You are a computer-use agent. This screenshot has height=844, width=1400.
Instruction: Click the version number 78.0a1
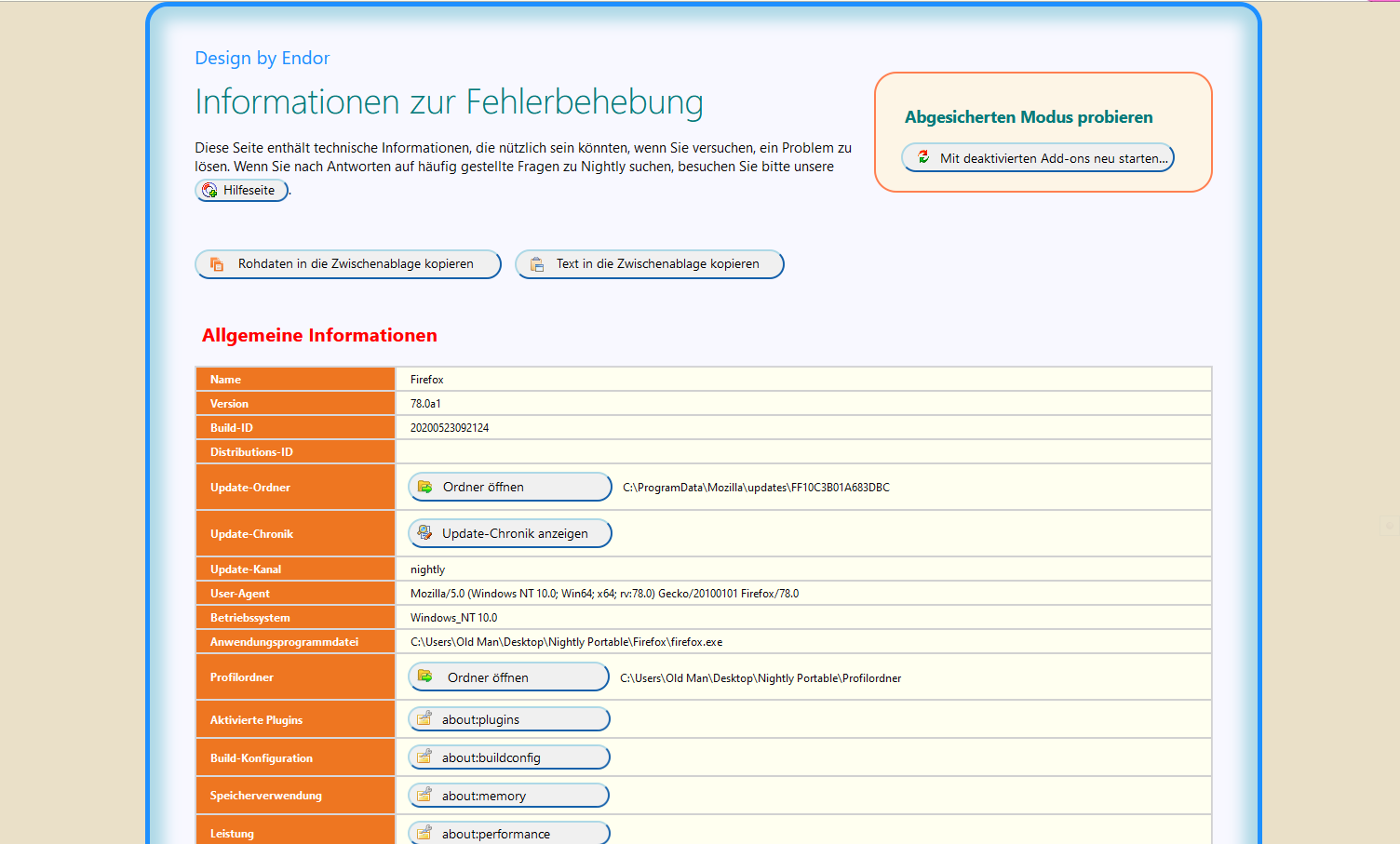(x=425, y=404)
